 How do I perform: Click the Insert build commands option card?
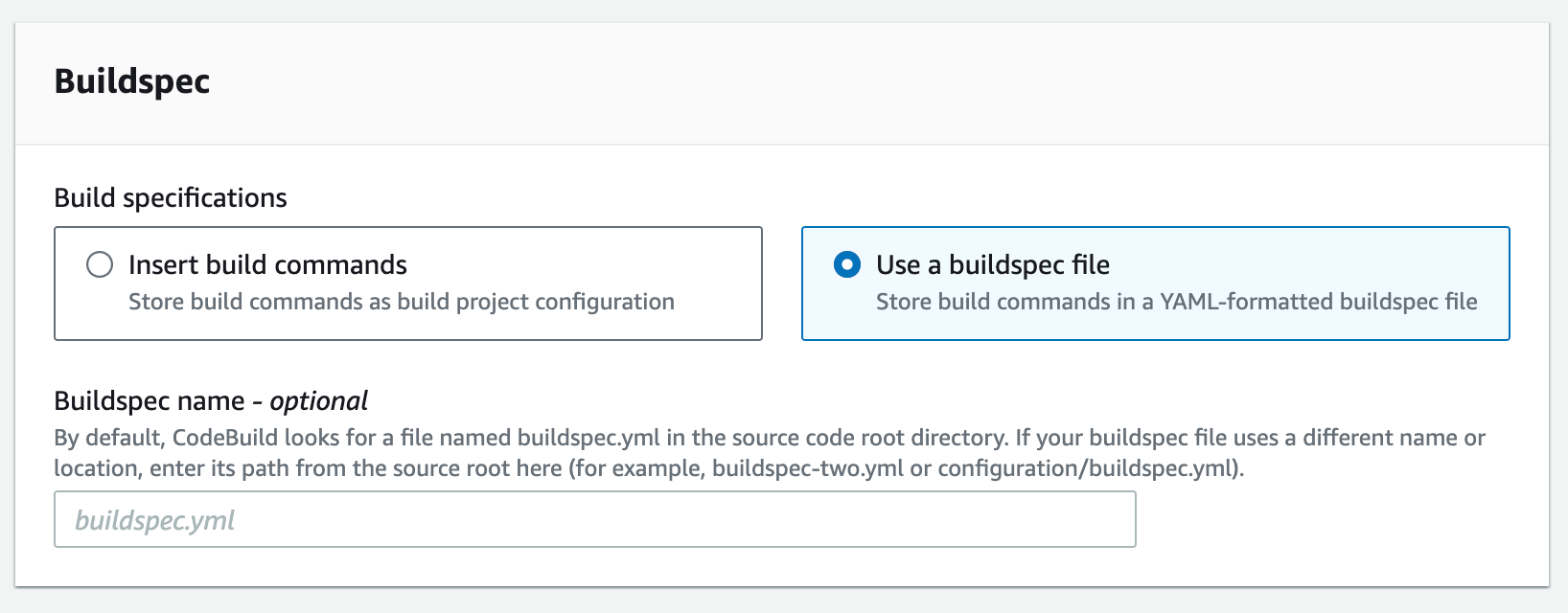tap(408, 284)
